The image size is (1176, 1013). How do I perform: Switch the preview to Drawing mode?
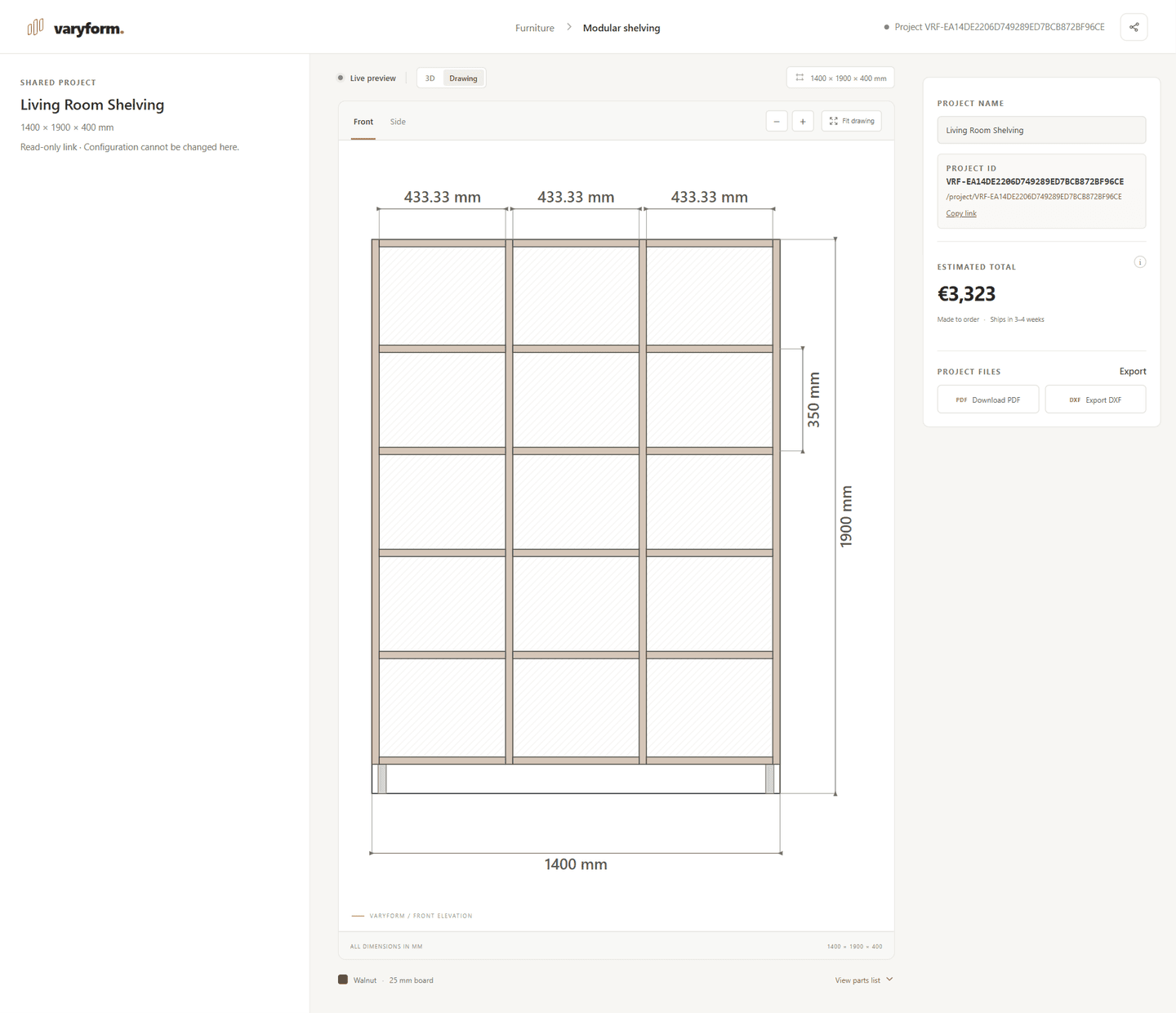click(463, 78)
